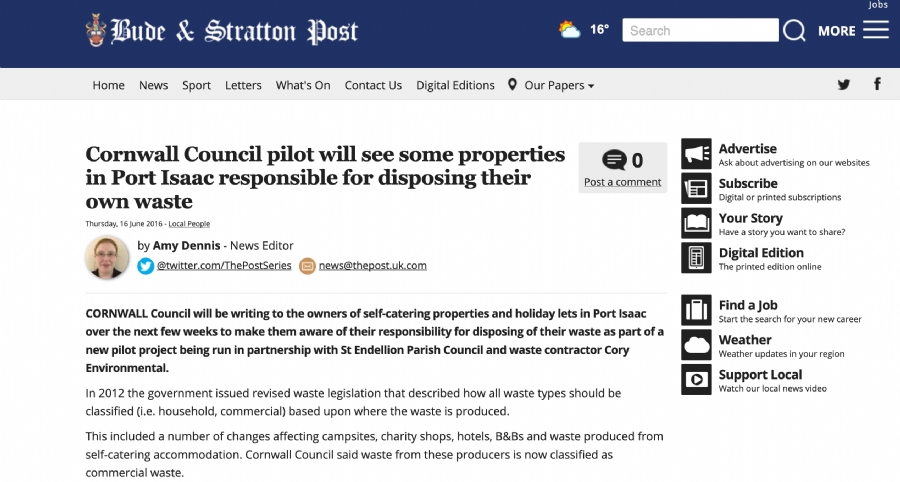
Task: Click the Your Story open book icon
Action: [696, 223]
